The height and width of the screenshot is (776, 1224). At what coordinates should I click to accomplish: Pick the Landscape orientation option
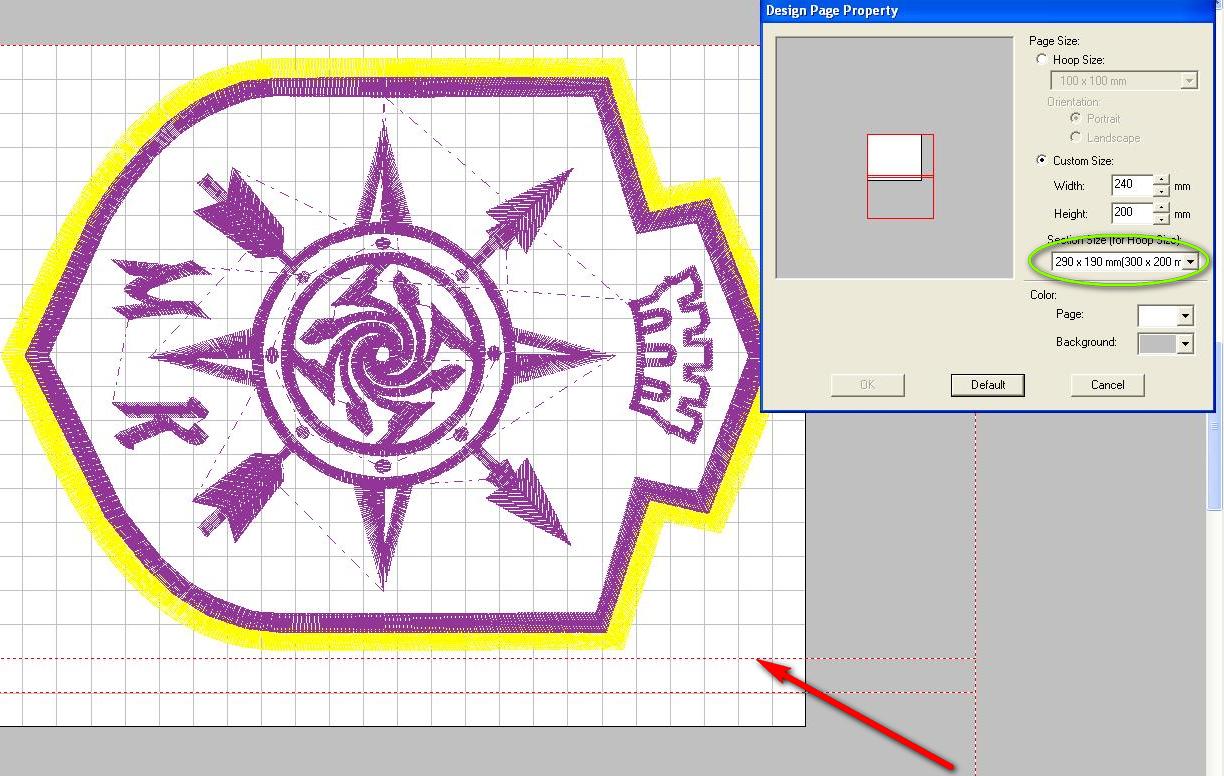click(1076, 137)
